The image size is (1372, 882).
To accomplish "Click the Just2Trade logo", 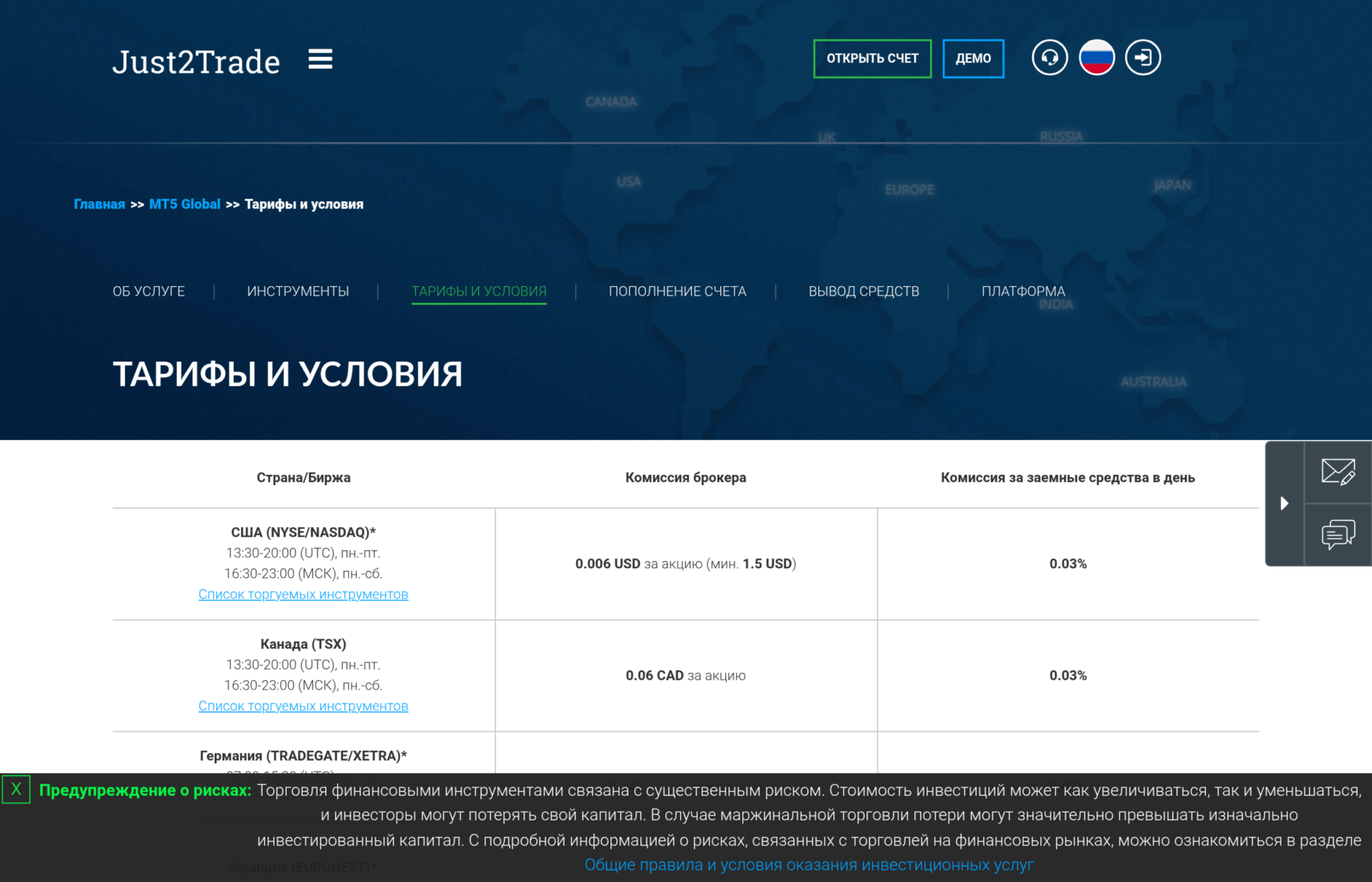I will click(196, 62).
